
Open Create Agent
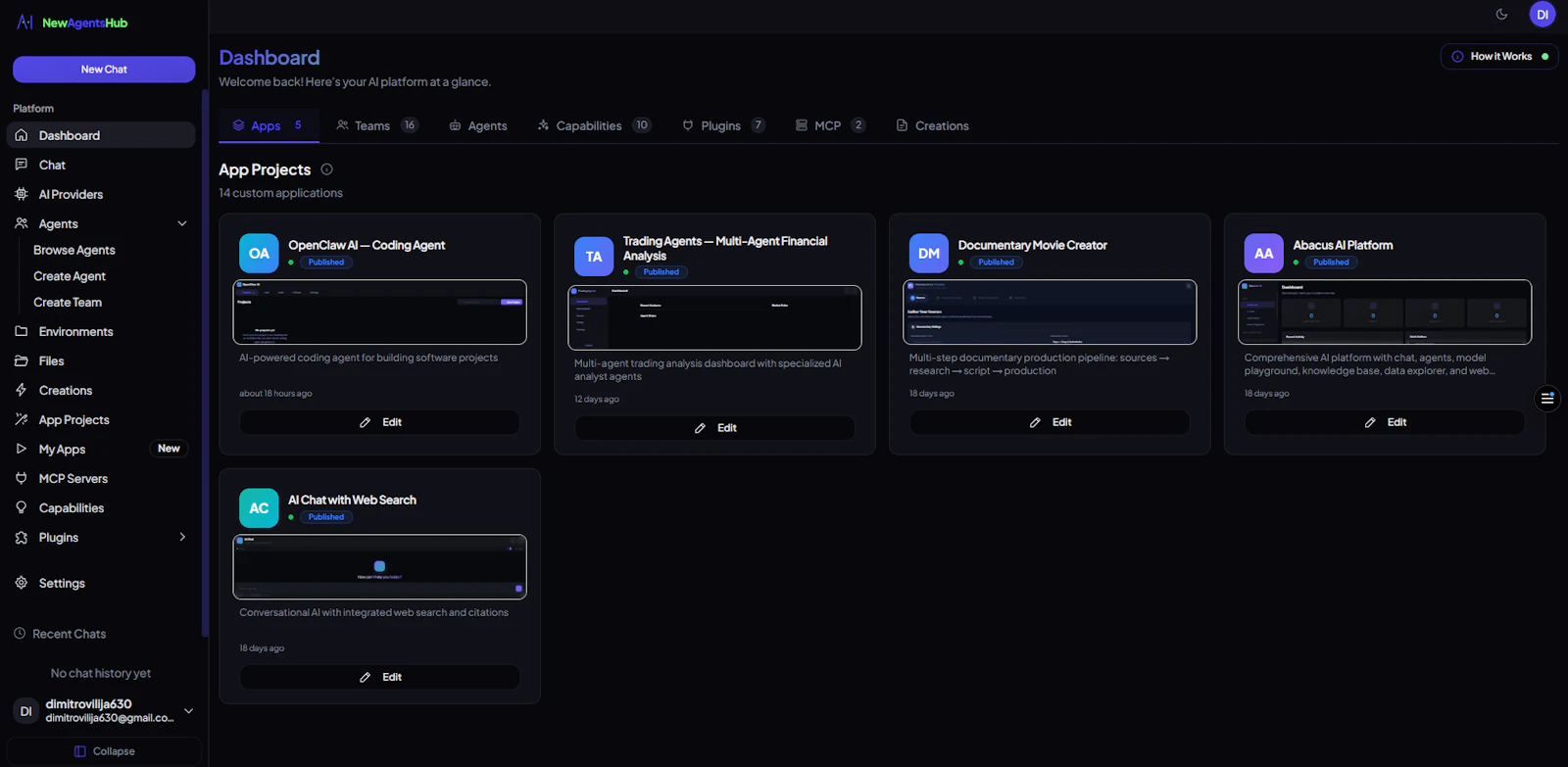tap(70, 276)
